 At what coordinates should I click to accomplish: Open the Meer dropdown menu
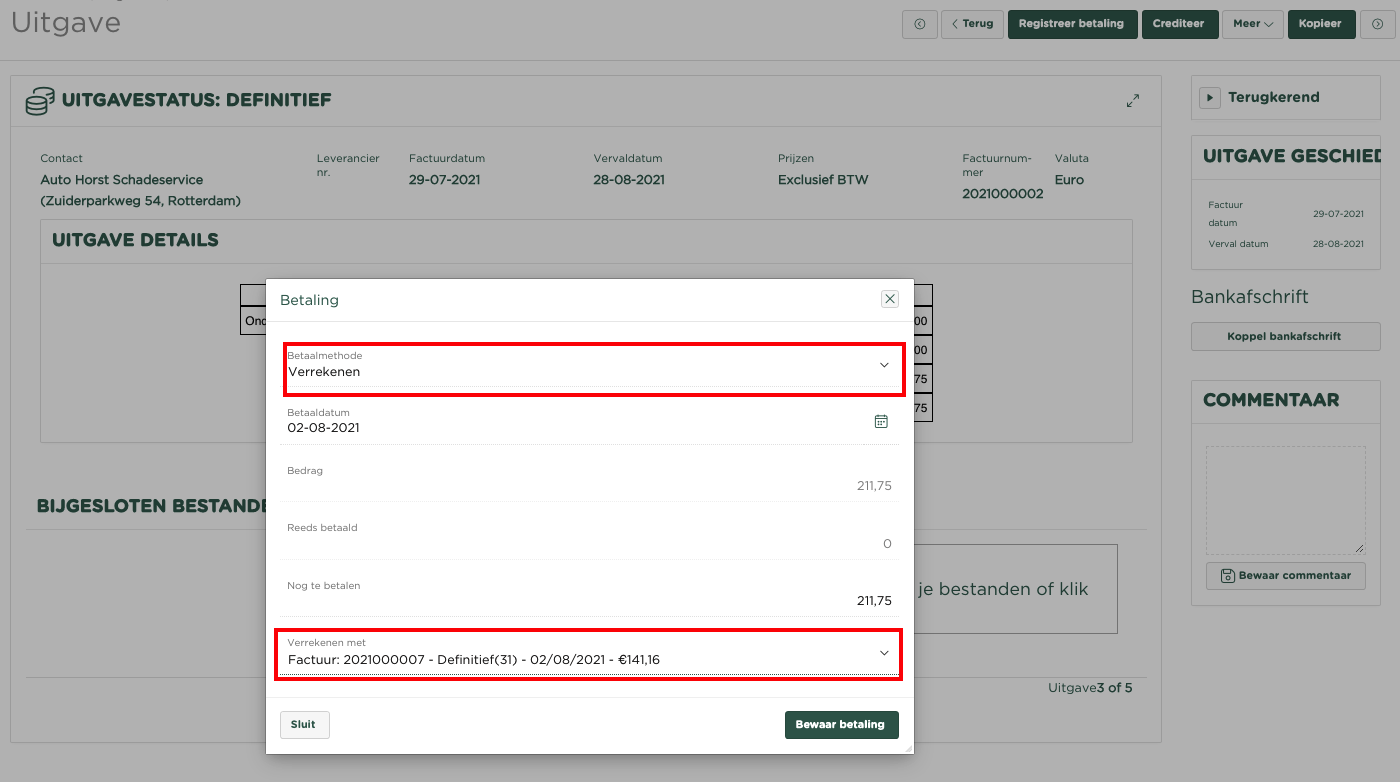coord(1252,24)
